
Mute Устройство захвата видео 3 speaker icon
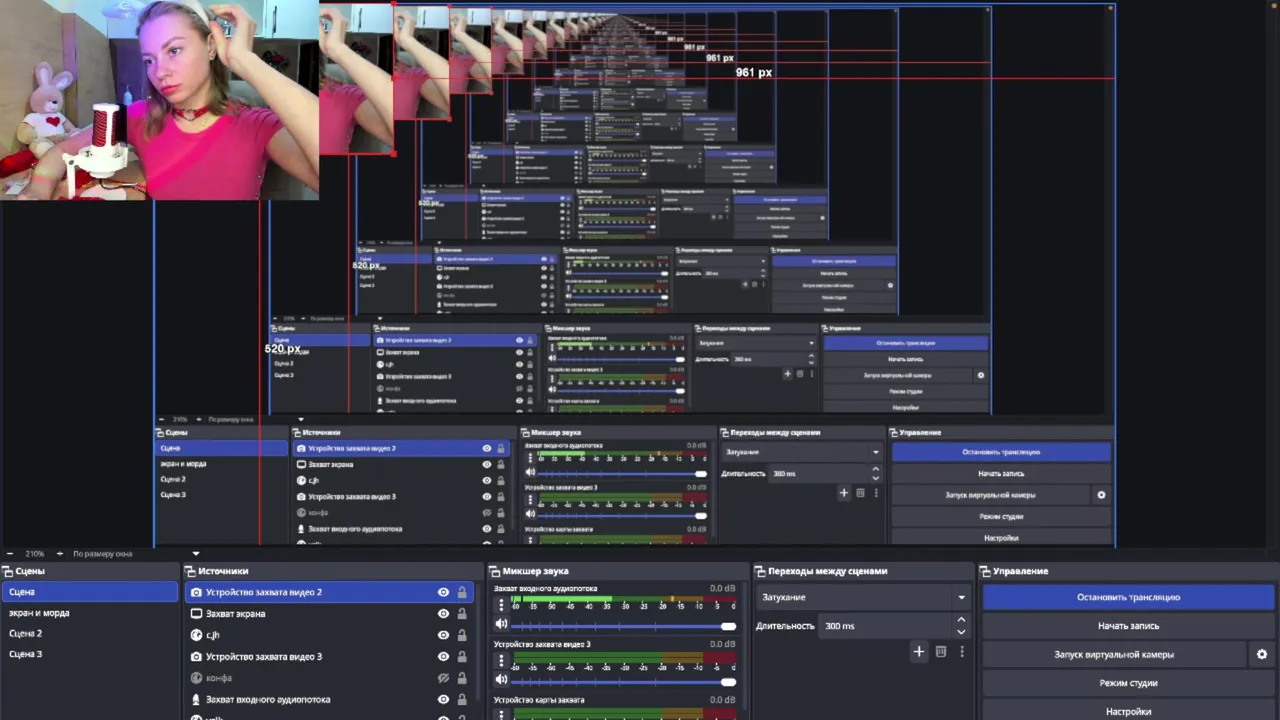pyautogui.click(x=502, y=681)
